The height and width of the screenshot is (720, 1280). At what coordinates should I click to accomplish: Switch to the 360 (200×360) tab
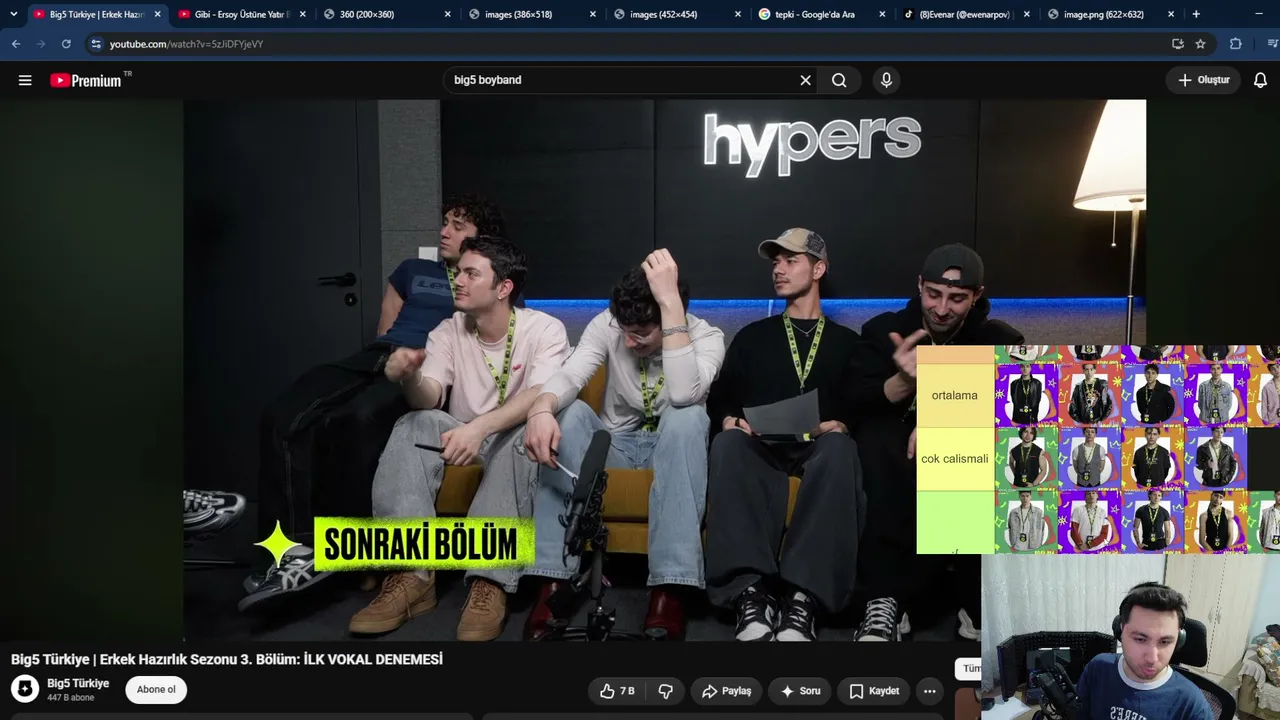pos(387,14)
